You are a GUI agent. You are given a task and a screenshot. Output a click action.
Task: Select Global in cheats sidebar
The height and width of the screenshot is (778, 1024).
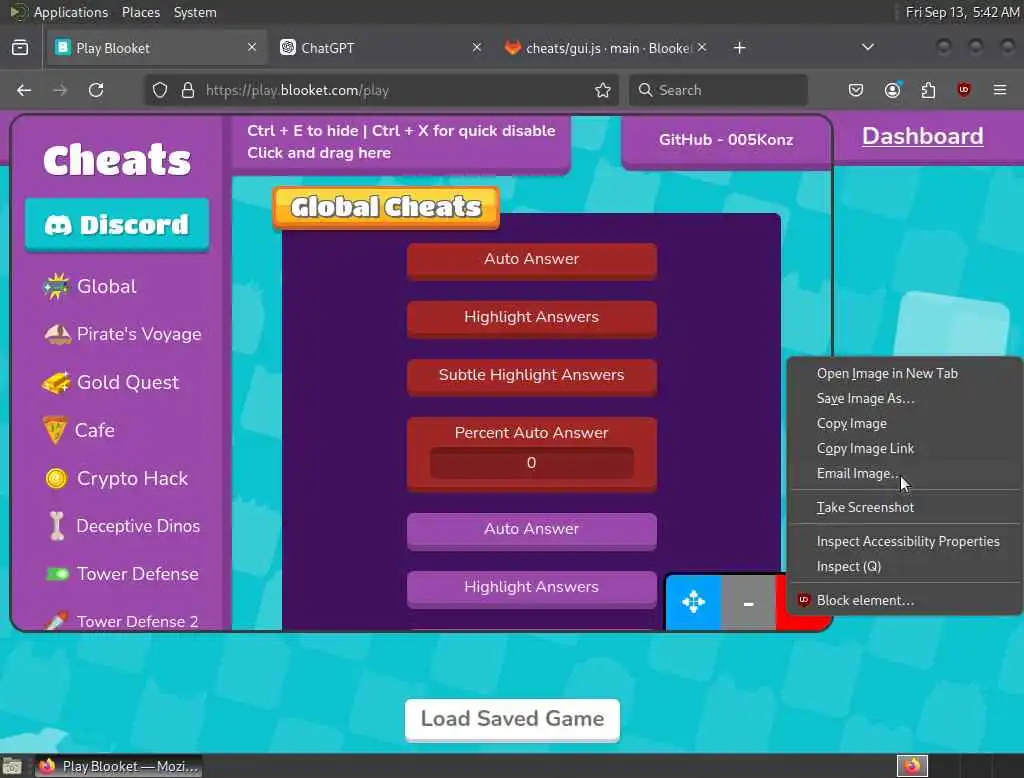pos(90,286)
